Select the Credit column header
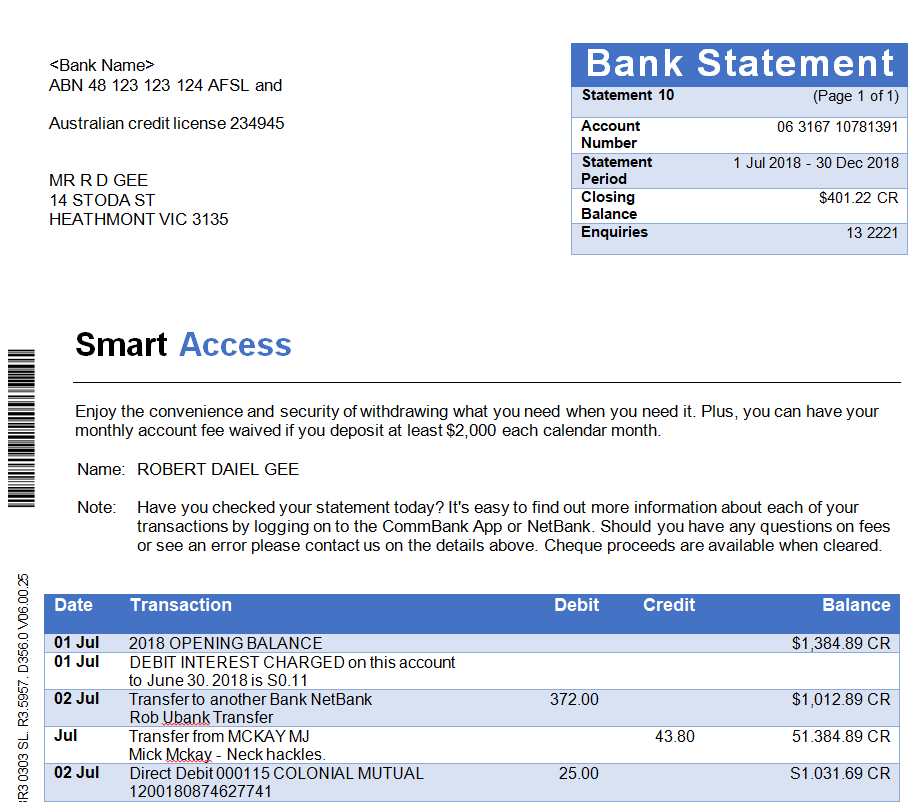Image resolution: width=915 pixels, height=802 pixels. click(669, 605)
